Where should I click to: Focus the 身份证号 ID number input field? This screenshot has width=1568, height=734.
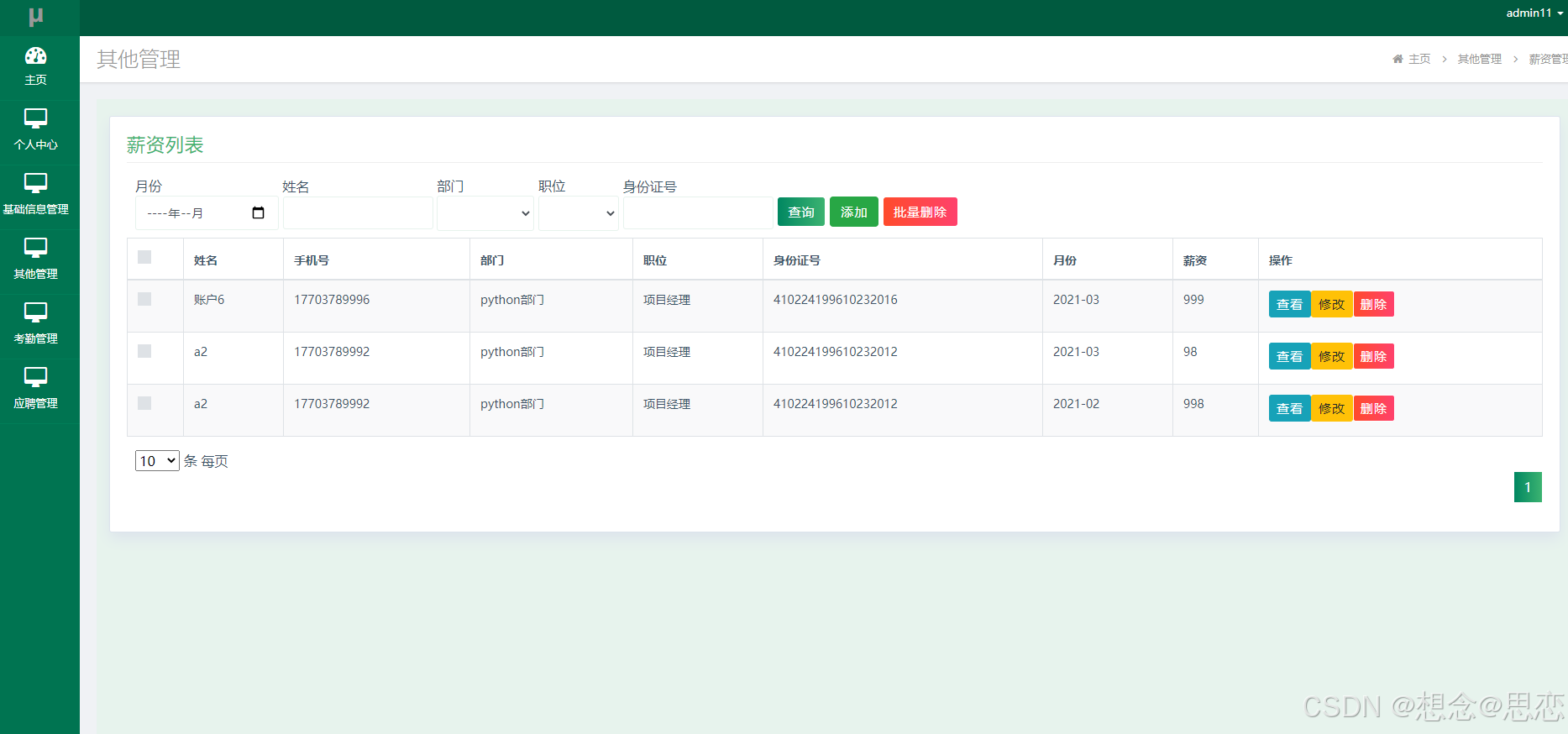[x=698, y=213]
